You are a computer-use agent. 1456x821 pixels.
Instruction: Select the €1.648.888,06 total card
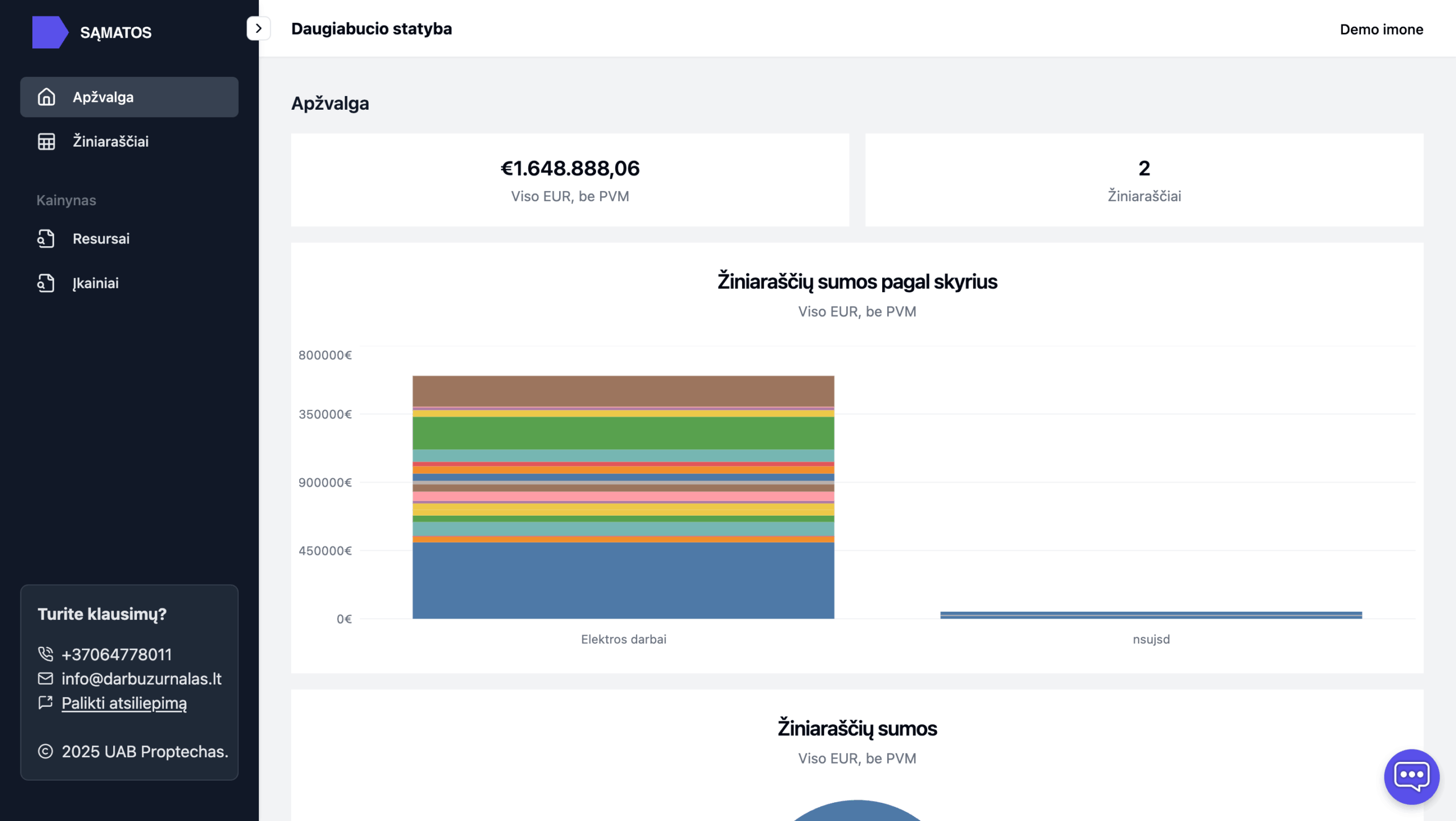(570, 180)
